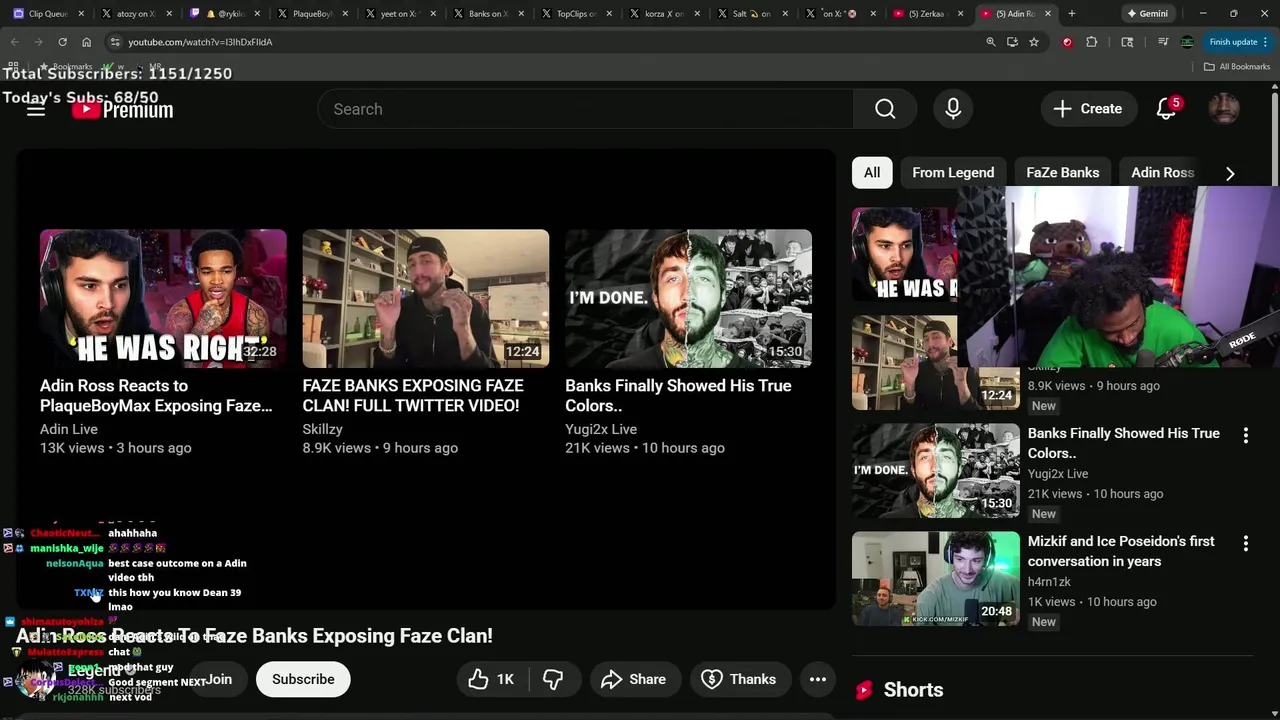
Task: Open Mizkif and Ice Poseidon's first conversation title
Action: (1121, 551)
